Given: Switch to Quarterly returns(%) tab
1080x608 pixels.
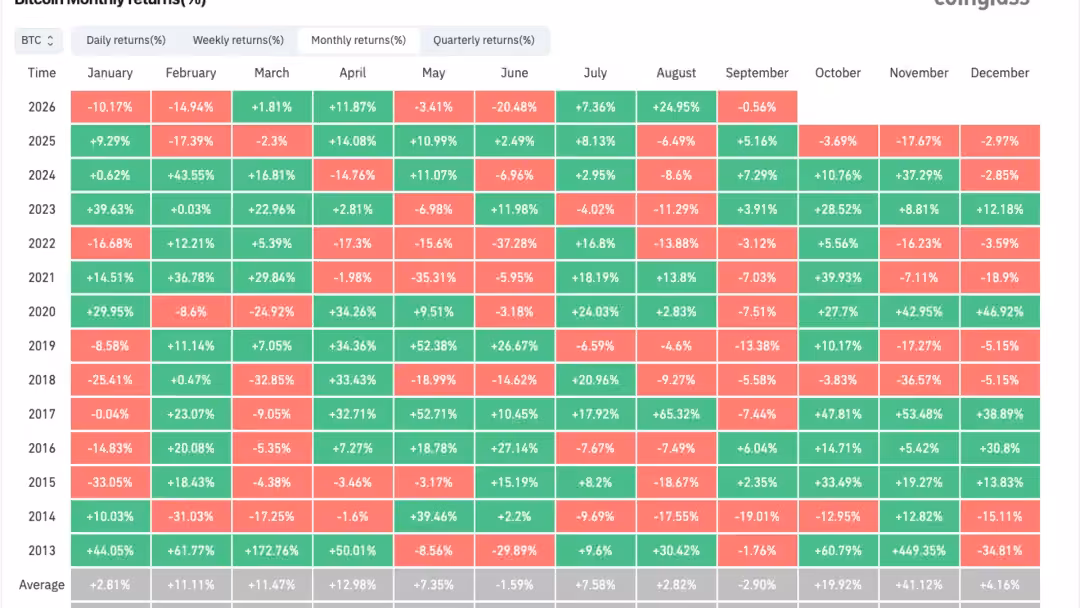Looking at the screenshot, I should click(x=484, y=40).
